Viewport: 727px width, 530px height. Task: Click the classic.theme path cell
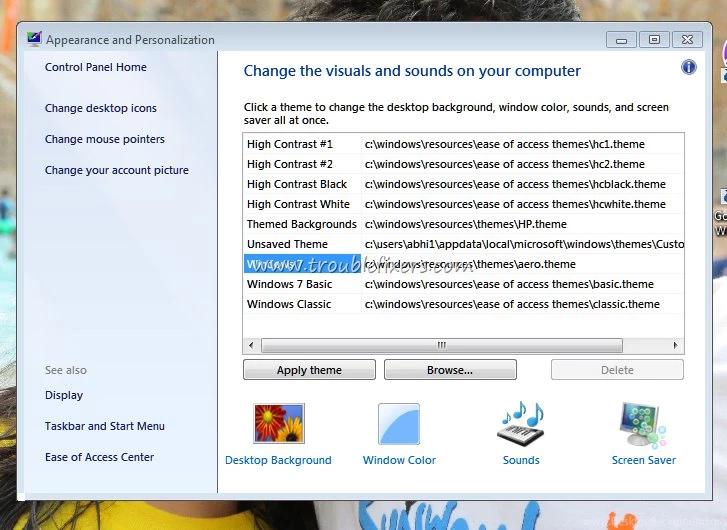pos(512,304)
